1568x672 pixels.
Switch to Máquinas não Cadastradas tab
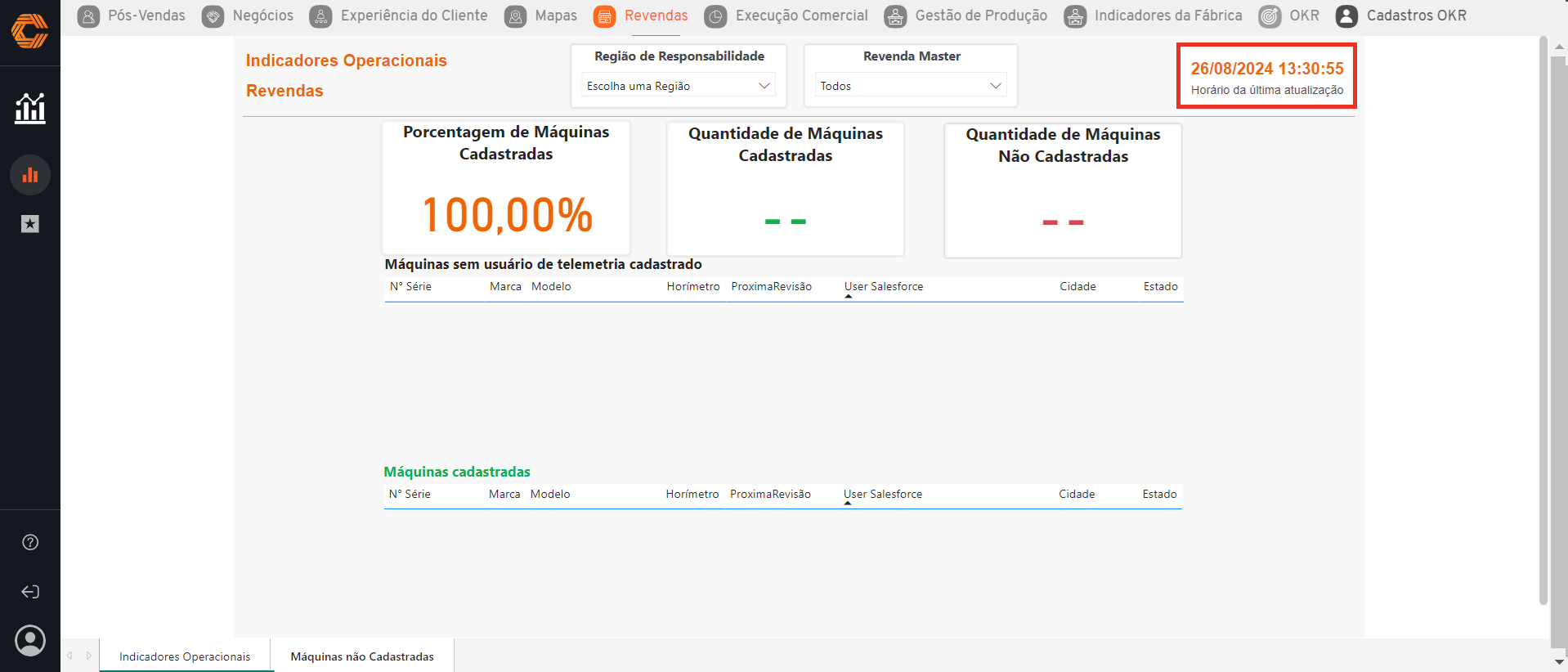[x=362, y=656]
